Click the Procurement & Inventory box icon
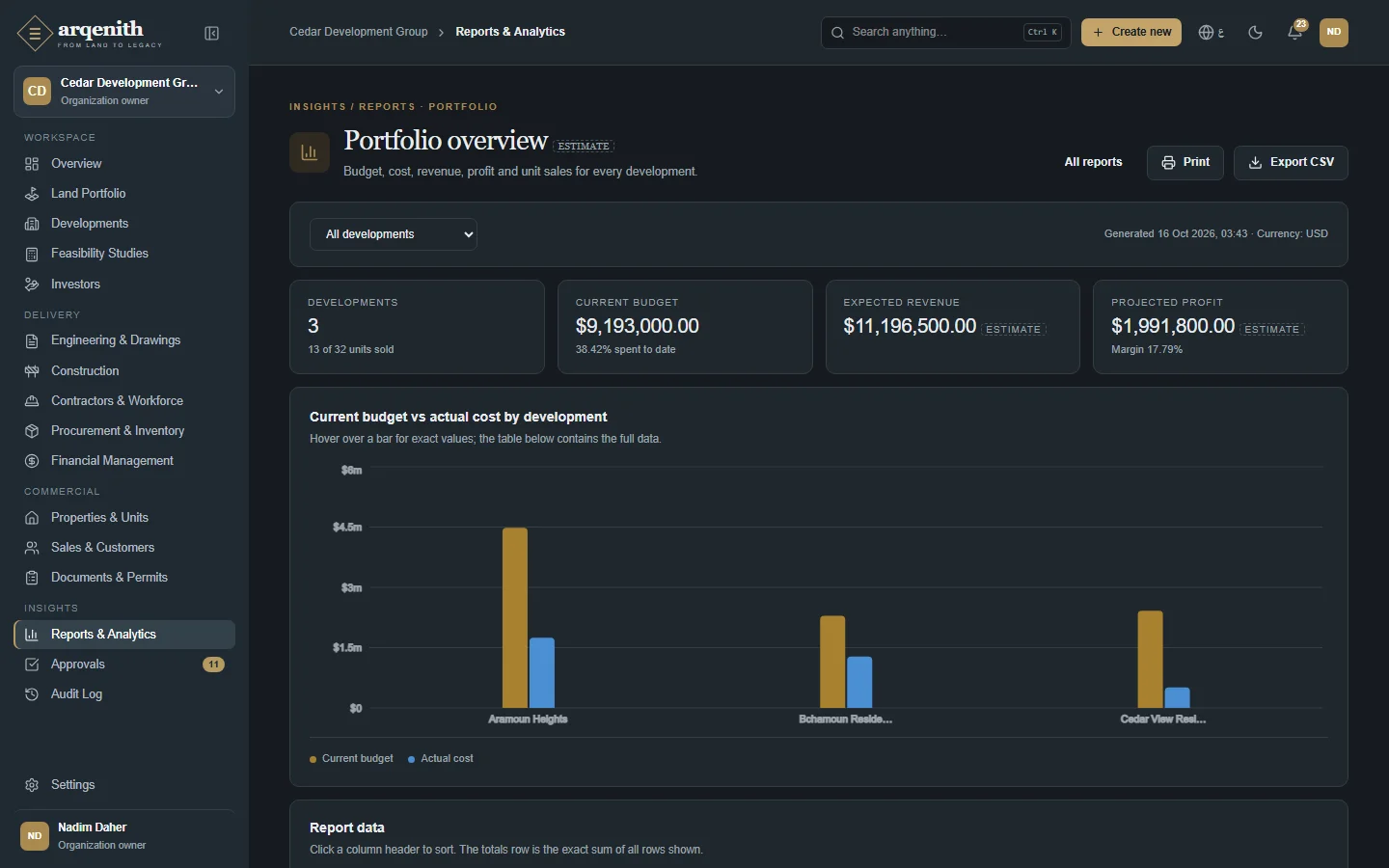This screenshot has height=868, width=1389. coord(32,431)
